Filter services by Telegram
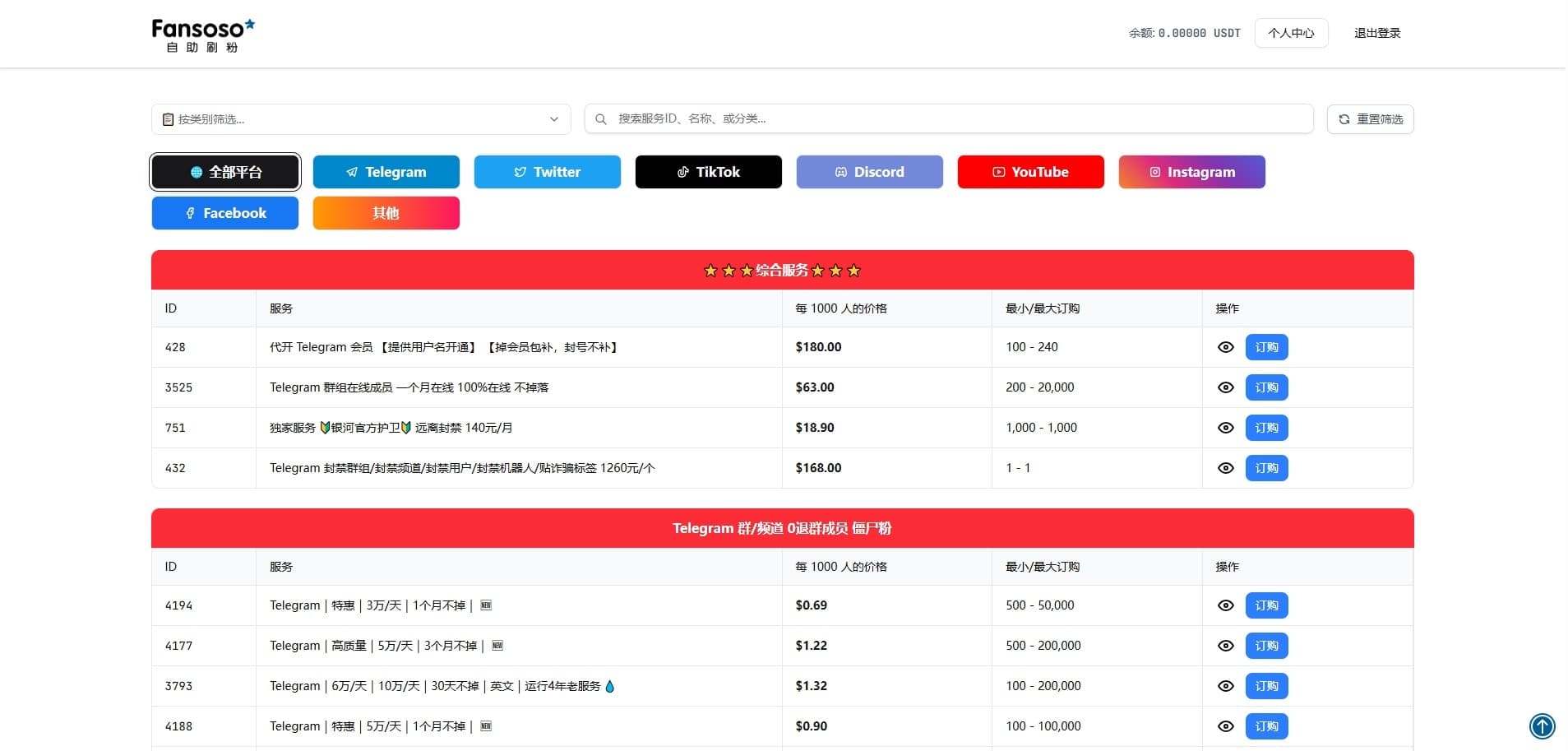 click(386, 172)
